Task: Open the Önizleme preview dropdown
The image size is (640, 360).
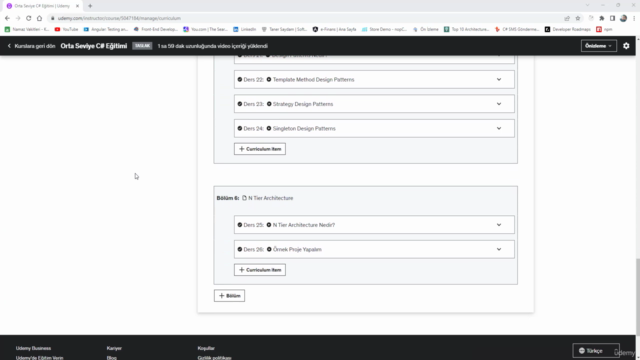Action: [x=598, y=46]
